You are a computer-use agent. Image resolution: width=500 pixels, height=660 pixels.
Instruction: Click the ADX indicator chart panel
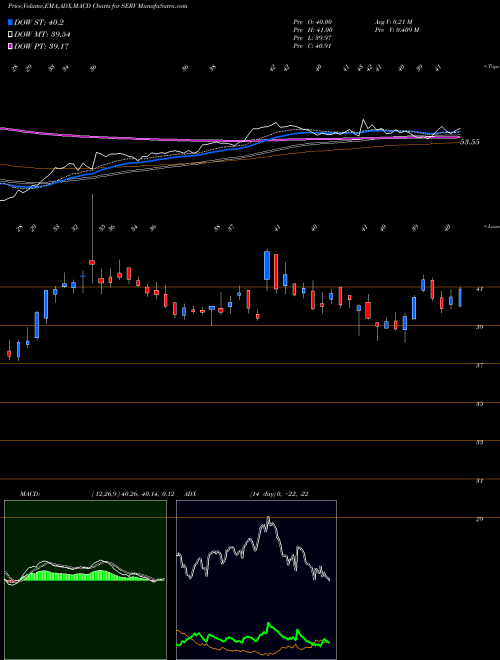[256, 580]
